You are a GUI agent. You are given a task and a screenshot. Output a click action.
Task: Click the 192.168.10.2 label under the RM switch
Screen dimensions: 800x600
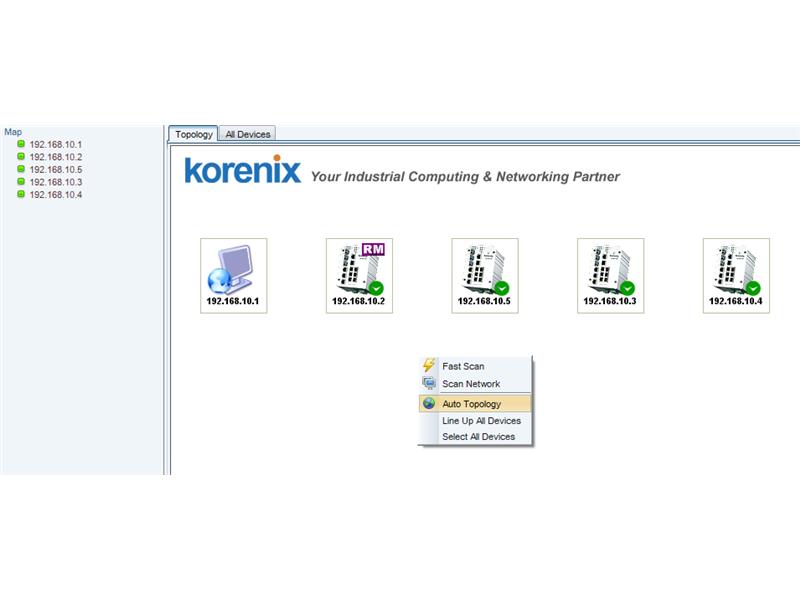(359, 301)
